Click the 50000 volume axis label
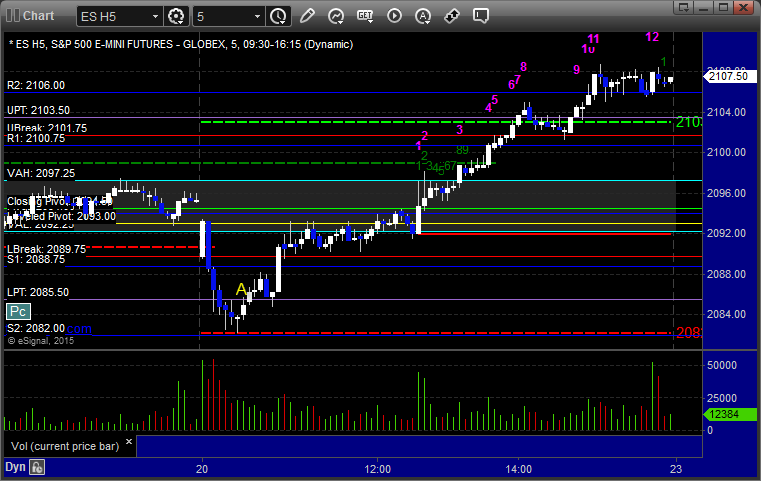 [722, 365]
